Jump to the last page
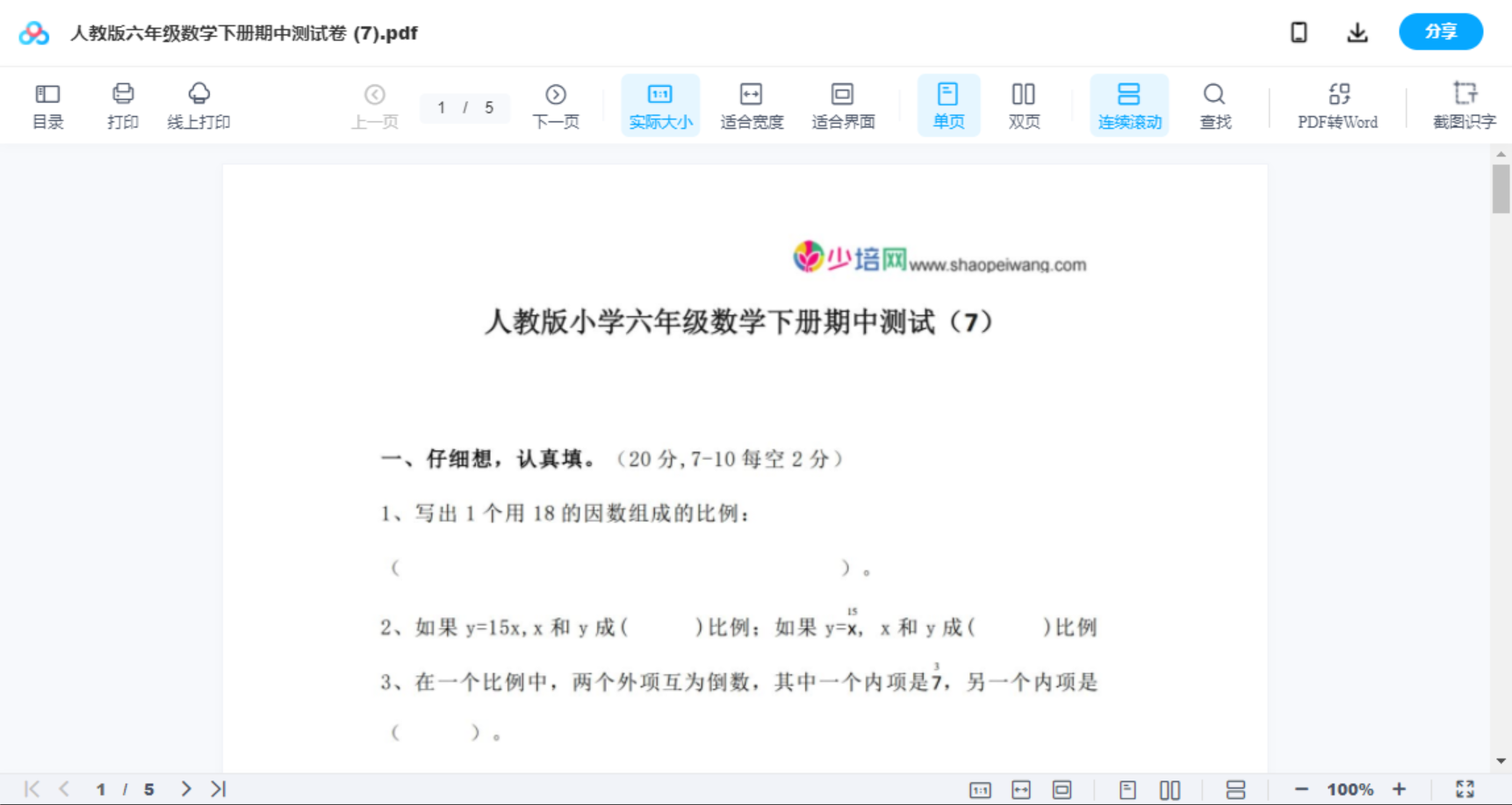Screen dimensions: 1512x805 pos(217,788)
